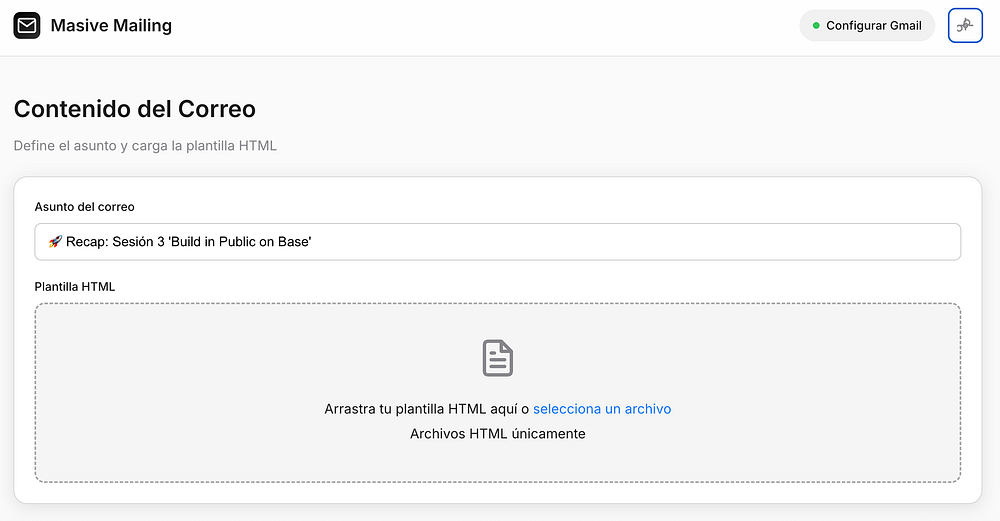Click the 'Define el asunto' subtitle text
Screen dimensions: 1000x521
(145, 146)
